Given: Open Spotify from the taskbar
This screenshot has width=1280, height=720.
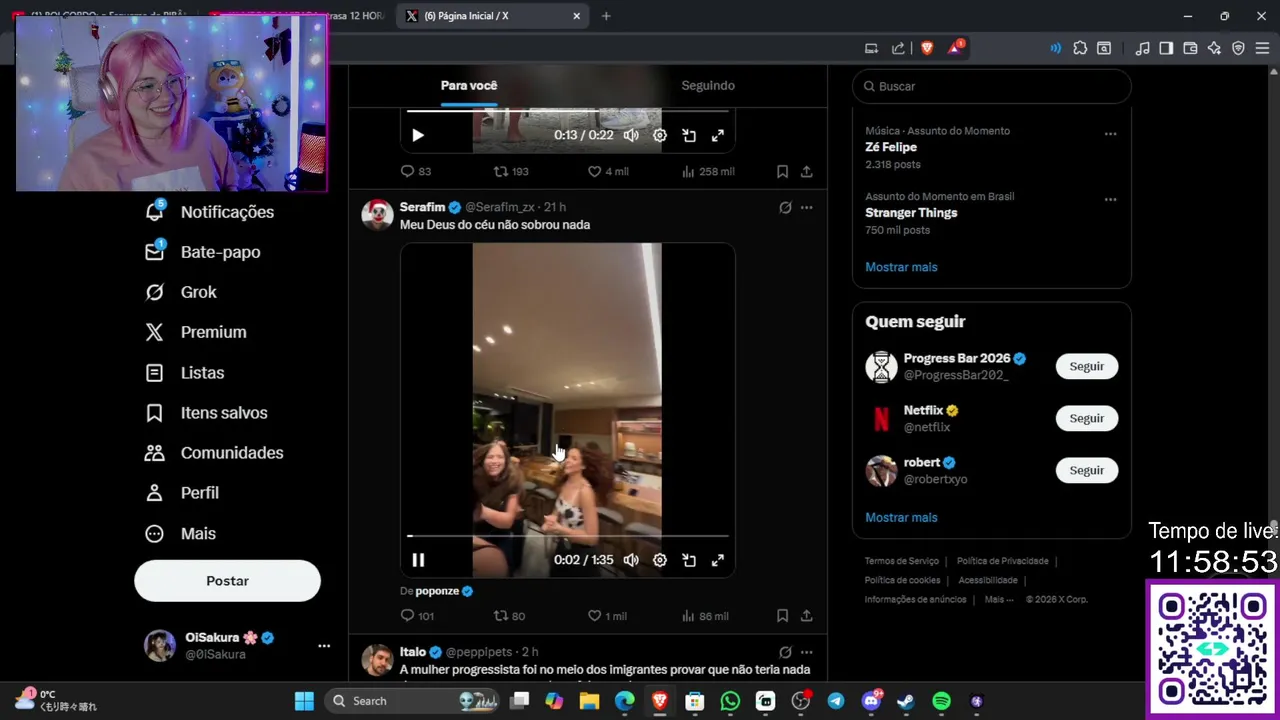Looking at the screenshot, I should (x=941, y=702).
